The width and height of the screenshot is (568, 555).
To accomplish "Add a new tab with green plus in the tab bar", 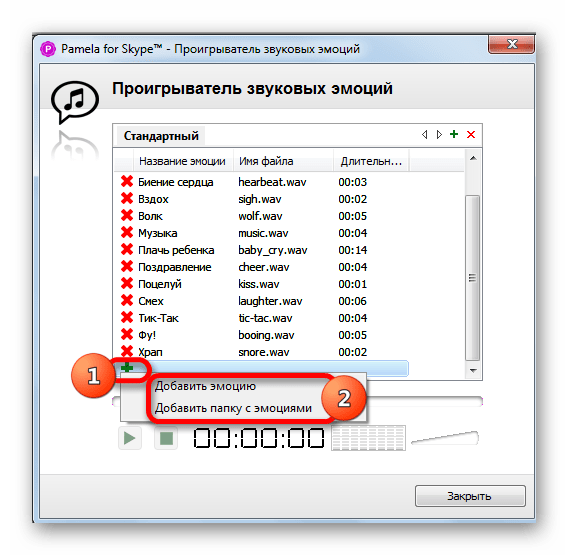I will click(x=454, y=134).
